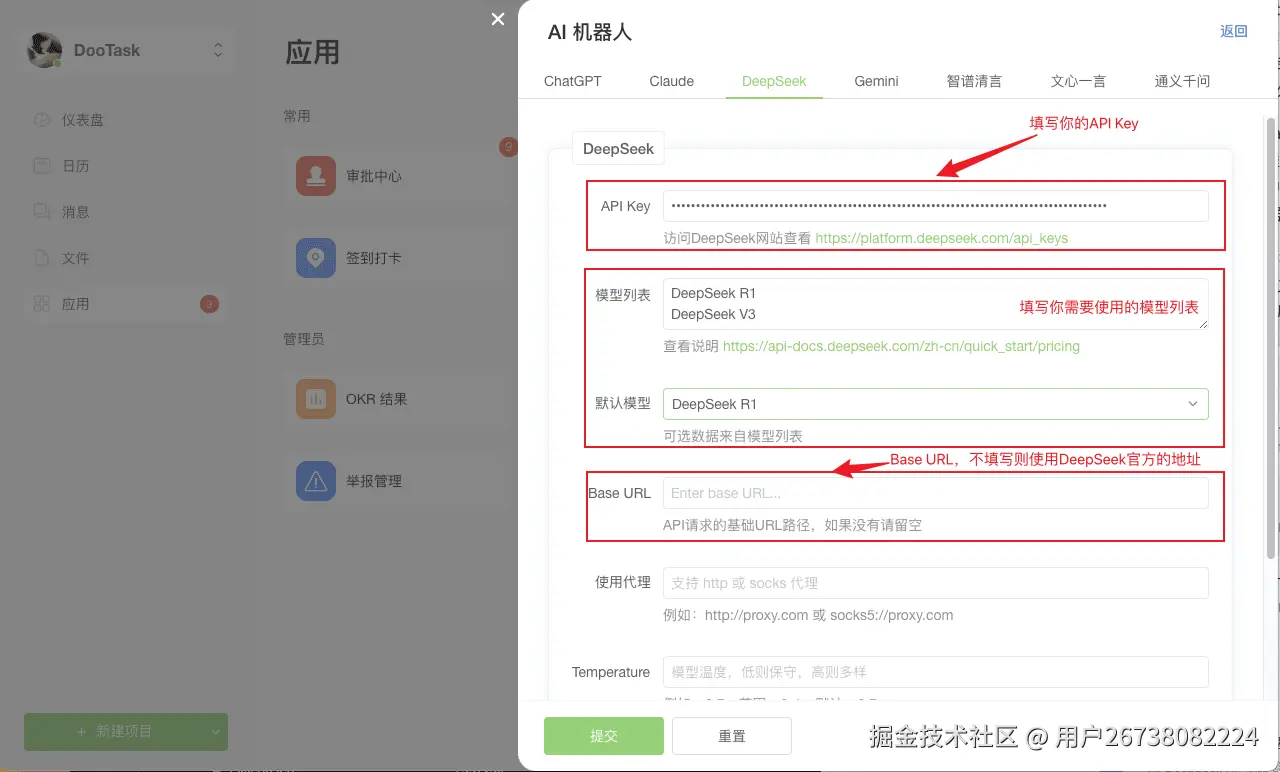Open the 仪表盘 dashboard sidebar item
This screenshot has height=772, width=1280.
126,120
